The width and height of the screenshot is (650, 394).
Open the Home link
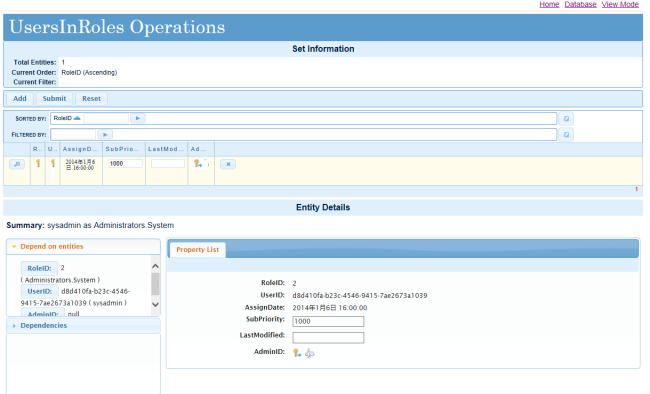[x=549, y=4]
